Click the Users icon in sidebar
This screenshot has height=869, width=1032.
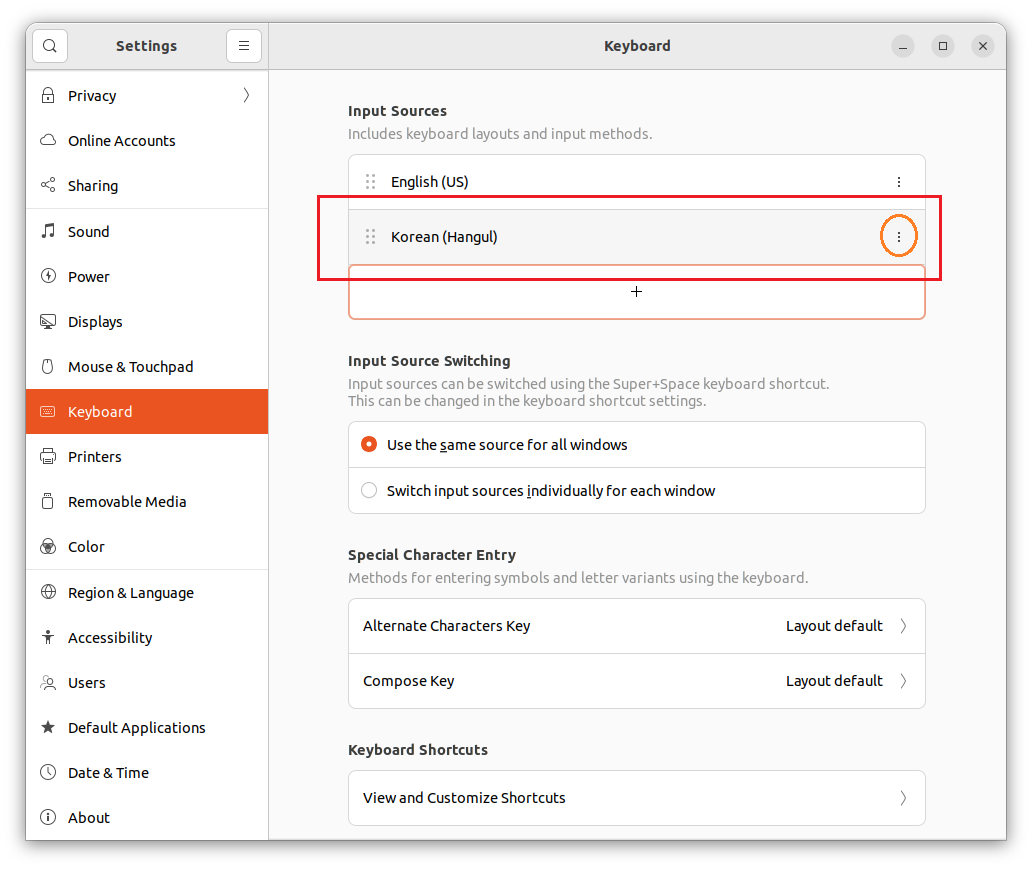(x=48, y=682)
